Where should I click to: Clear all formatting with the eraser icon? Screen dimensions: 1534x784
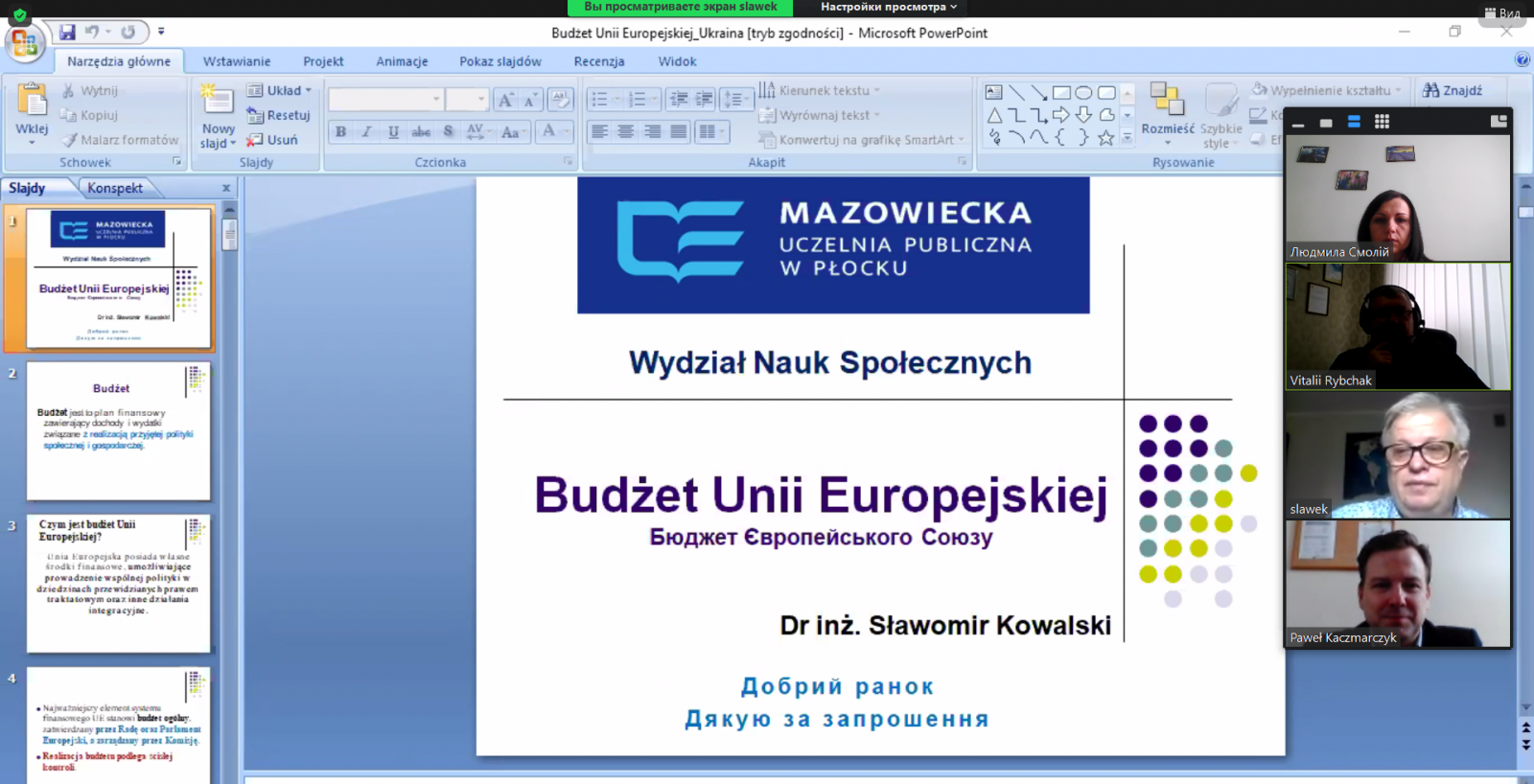pyautogui.click(x=561, y=100)
